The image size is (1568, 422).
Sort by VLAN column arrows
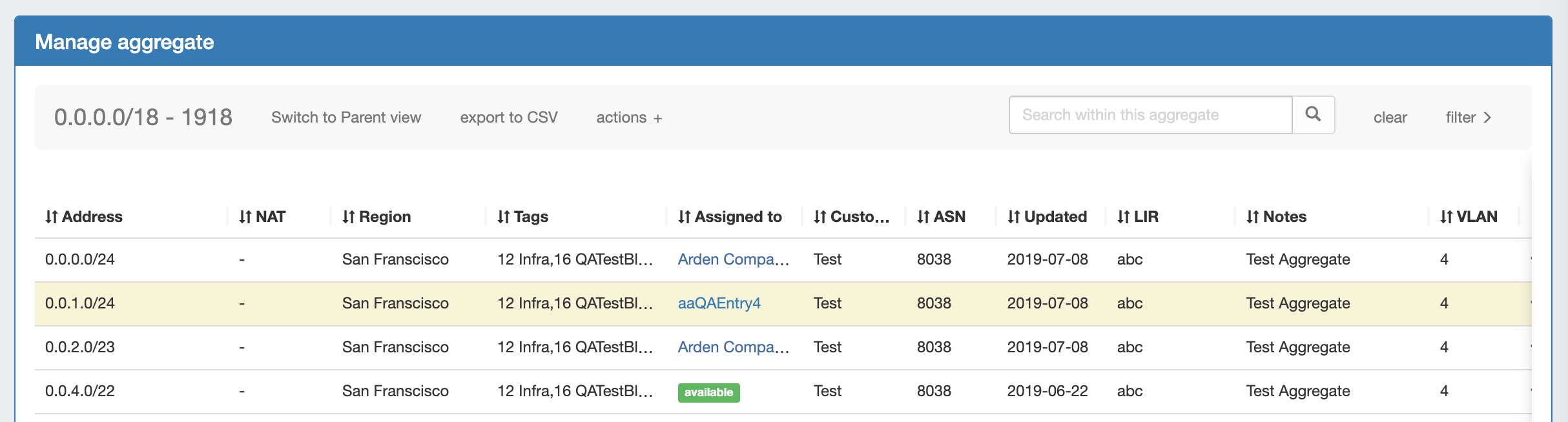(1447, 217)
